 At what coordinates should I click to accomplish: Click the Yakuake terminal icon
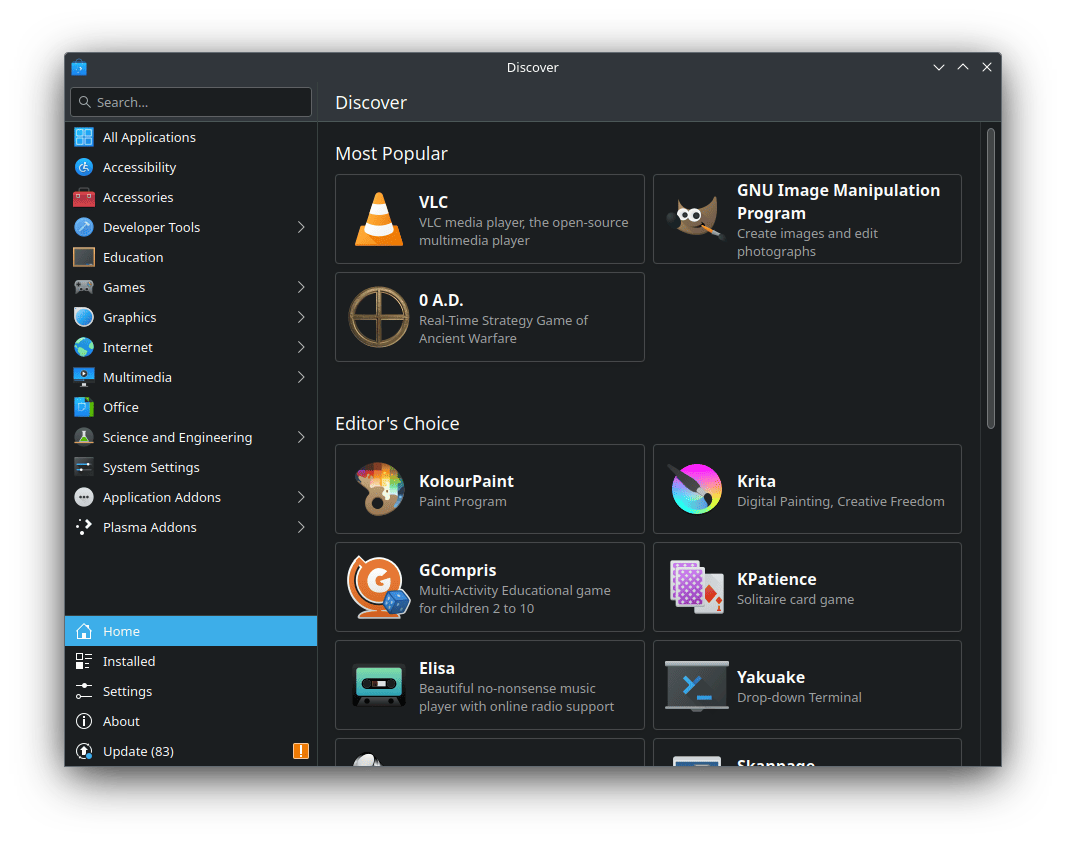(696, 685)
